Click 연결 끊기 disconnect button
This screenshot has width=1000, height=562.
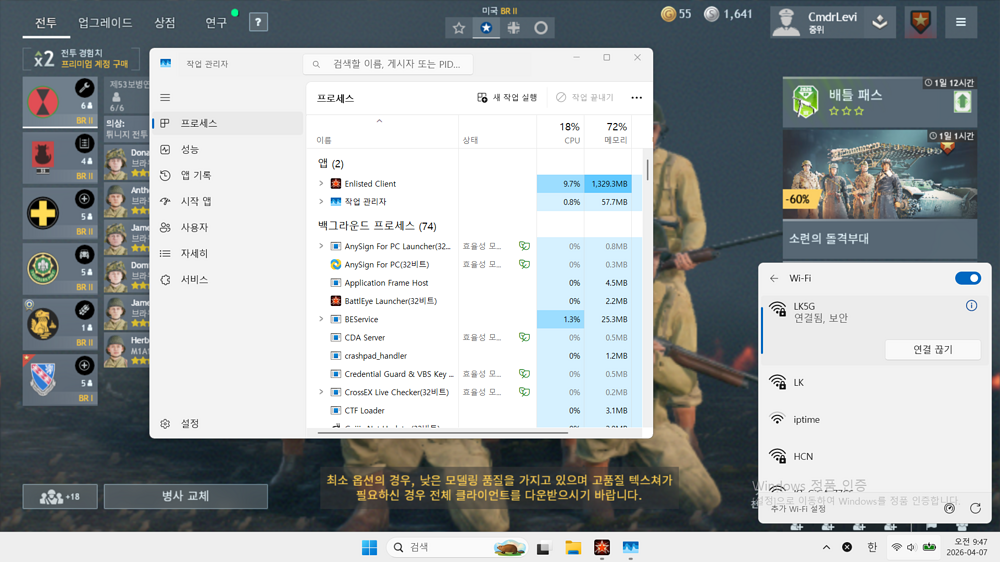(x=932, y=350)
